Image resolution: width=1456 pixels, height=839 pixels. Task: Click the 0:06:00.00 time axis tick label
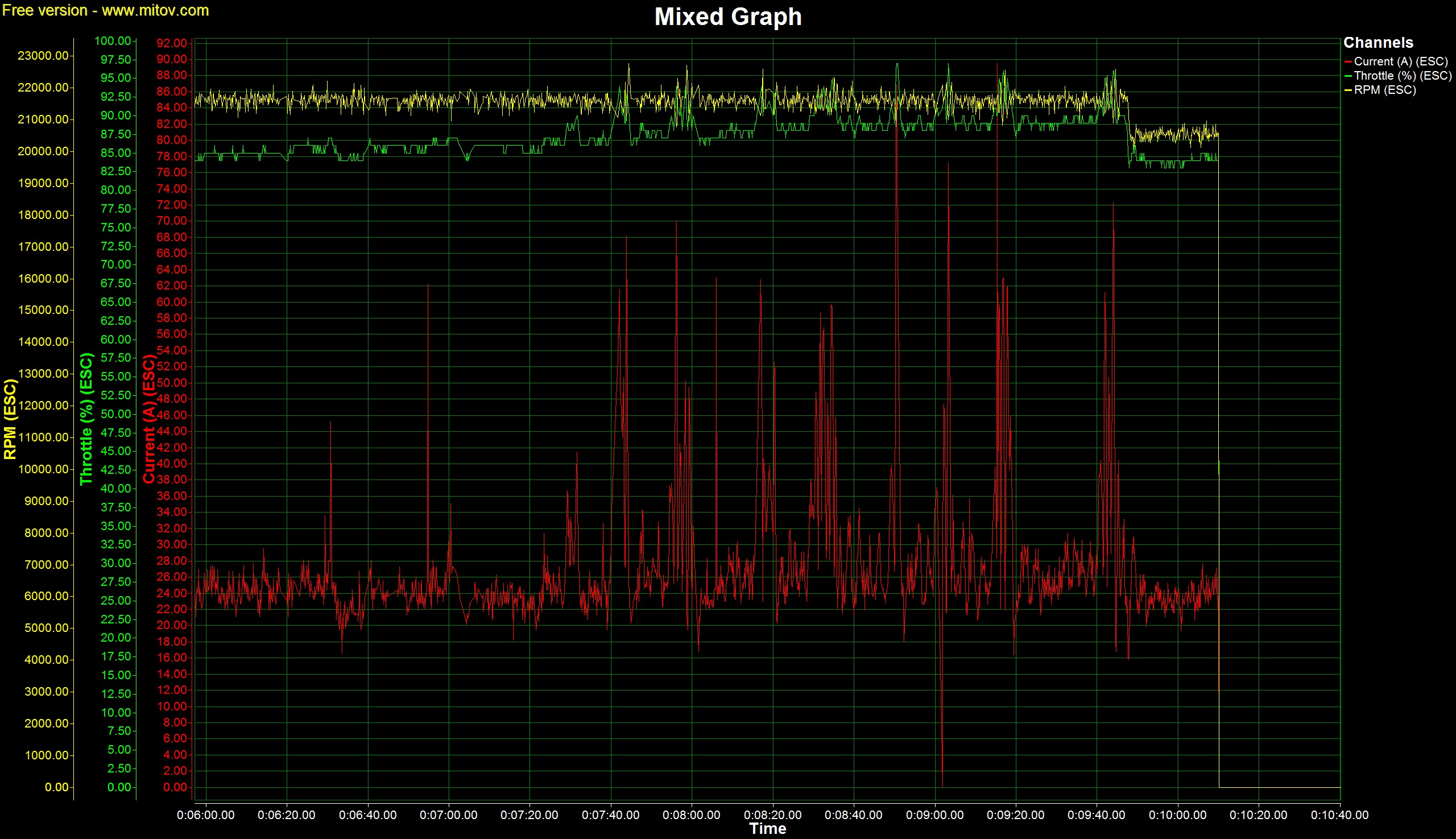[205, 815]
